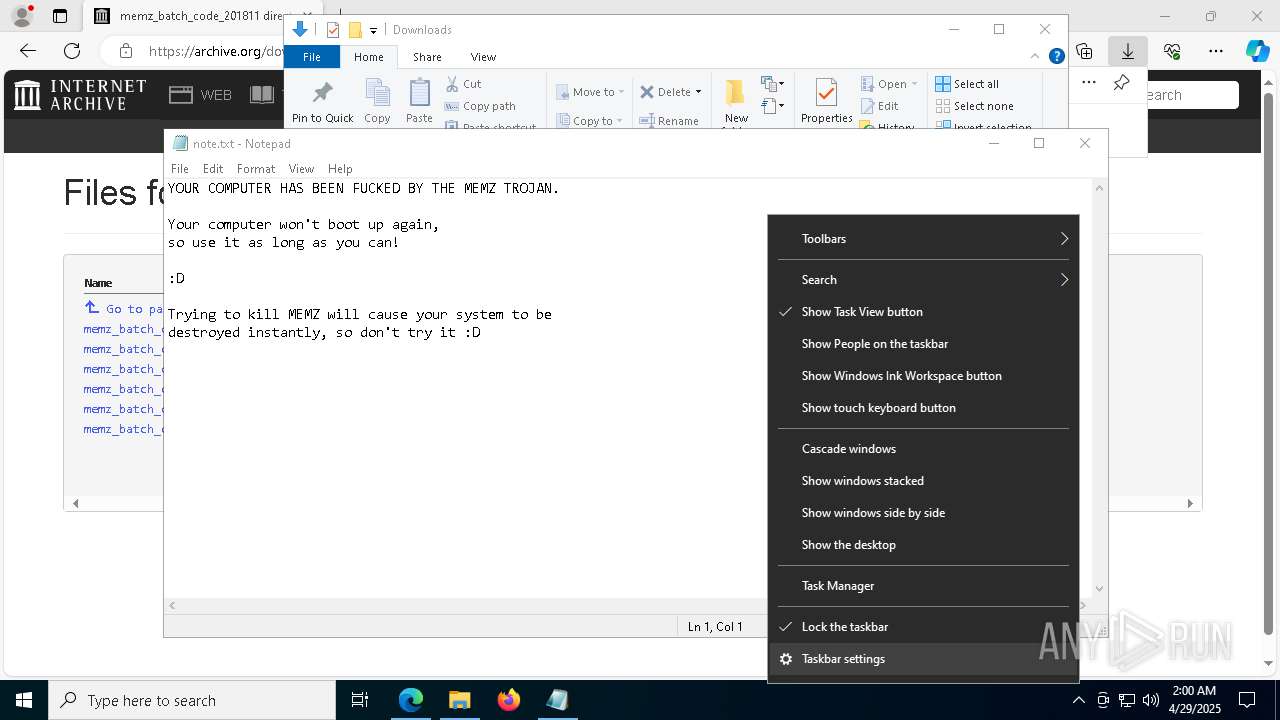This screenshot has height=720, width=1280.
Task: Click the Windows Start button
Action: click(x=24, y=700)
